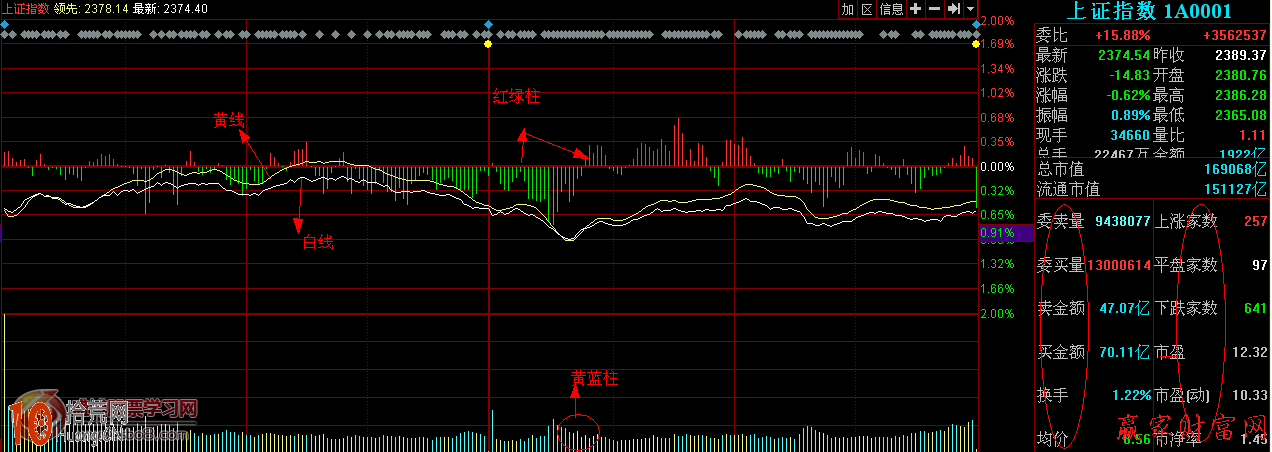Click the purple 0.91% price axis marker

(x=997, y=233)
